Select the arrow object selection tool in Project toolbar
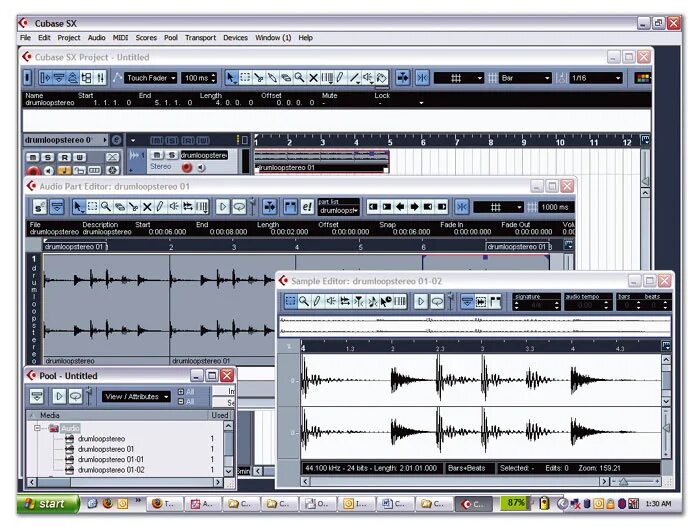 tap(231, 78)
